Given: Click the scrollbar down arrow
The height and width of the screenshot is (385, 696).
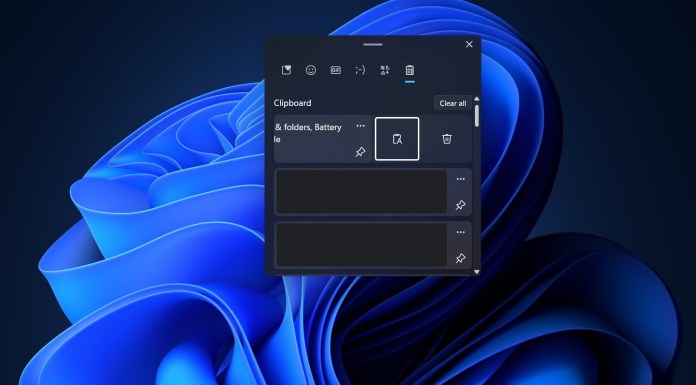Looking at the screenshot, I should click(x=477, y=271).
